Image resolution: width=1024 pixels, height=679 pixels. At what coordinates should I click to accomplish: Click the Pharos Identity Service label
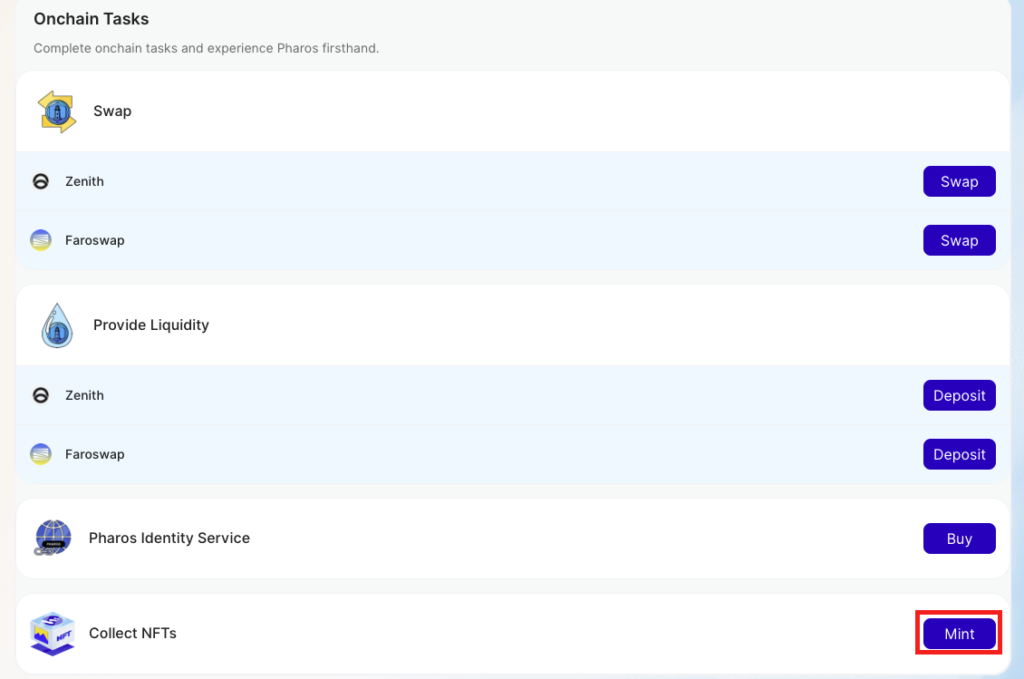point(169,538)
